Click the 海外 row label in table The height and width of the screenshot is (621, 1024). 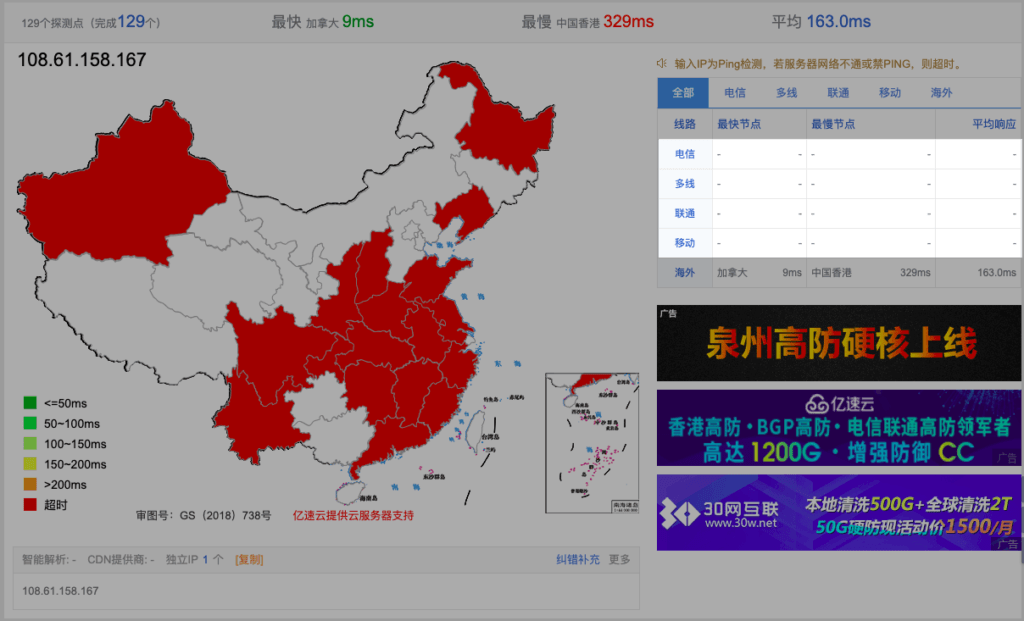click(685, 272)
